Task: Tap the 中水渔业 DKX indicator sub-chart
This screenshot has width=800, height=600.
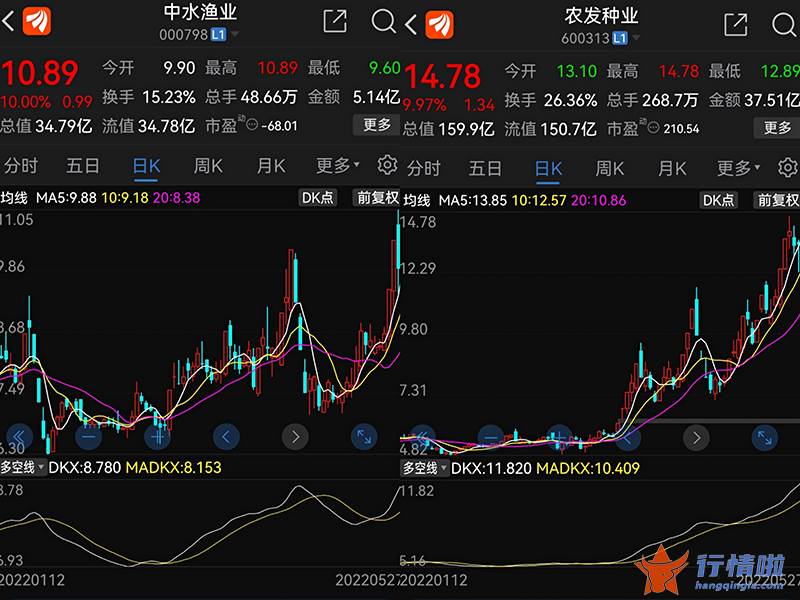Action: [x=200, y=524]
